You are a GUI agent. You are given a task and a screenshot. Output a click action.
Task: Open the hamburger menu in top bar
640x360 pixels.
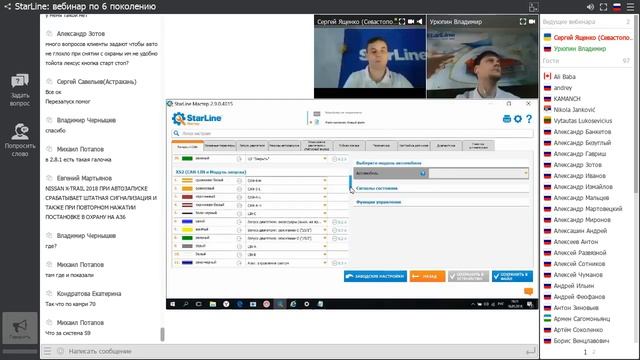(630, 7)
